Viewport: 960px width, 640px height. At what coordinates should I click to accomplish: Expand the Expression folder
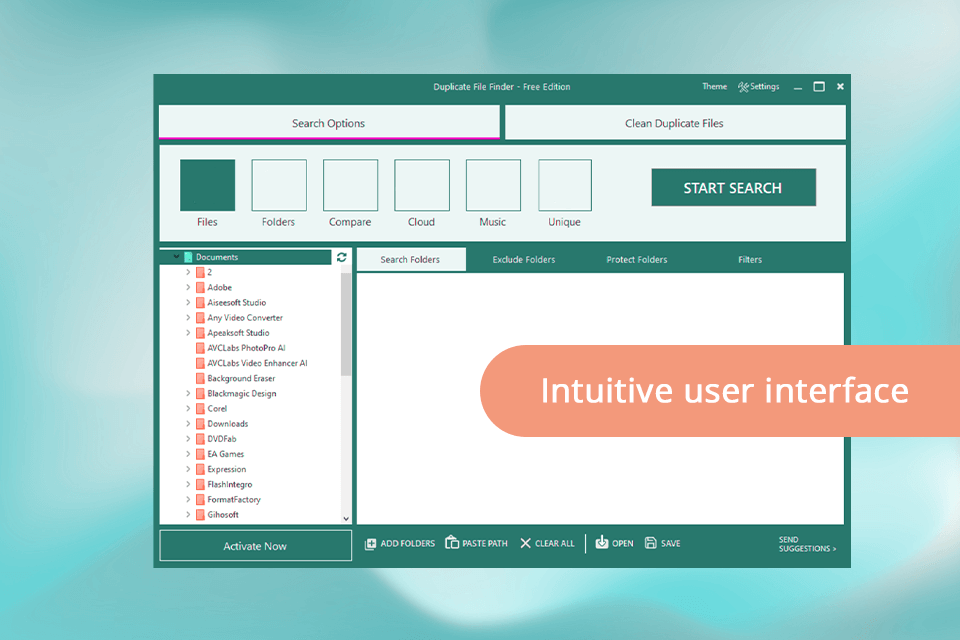188,469
